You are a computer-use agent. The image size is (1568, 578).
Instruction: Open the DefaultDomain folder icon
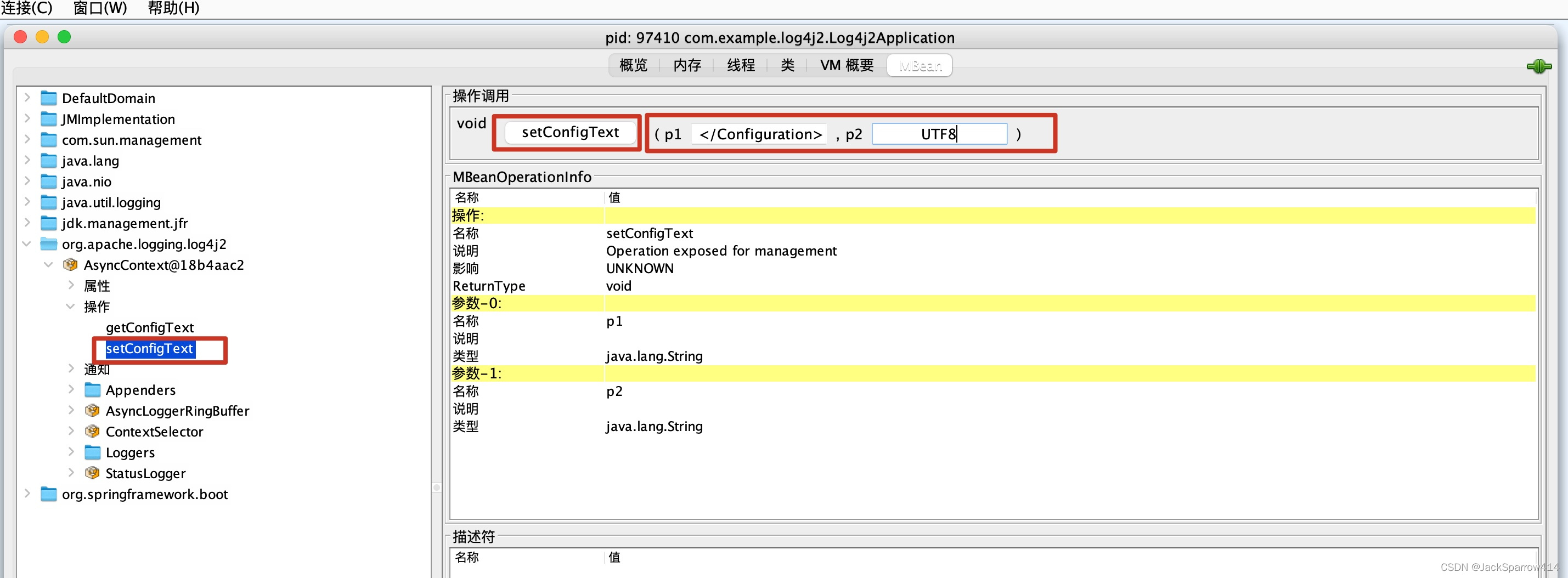pos(48,98)
